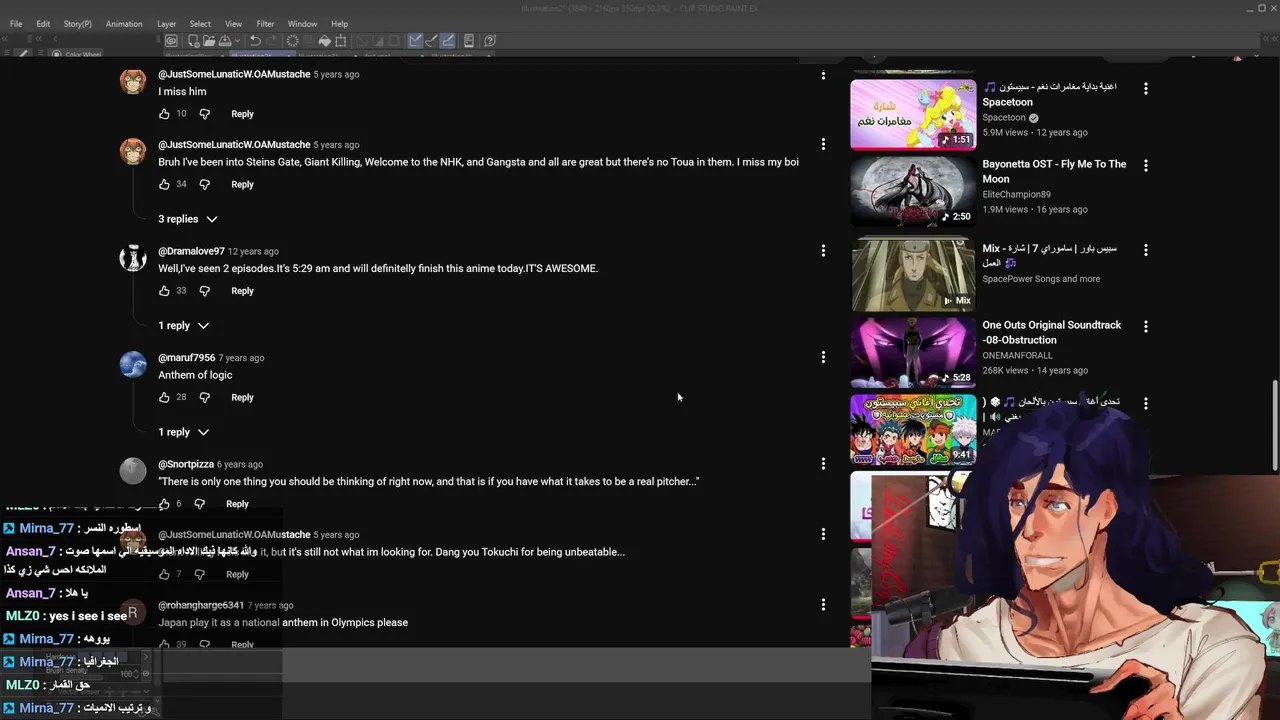Image resolution: width=1280 pixels, height=720 pixels.
Task: Click 'SpacePower Songs and more' text
Action: coord(1041,279)
